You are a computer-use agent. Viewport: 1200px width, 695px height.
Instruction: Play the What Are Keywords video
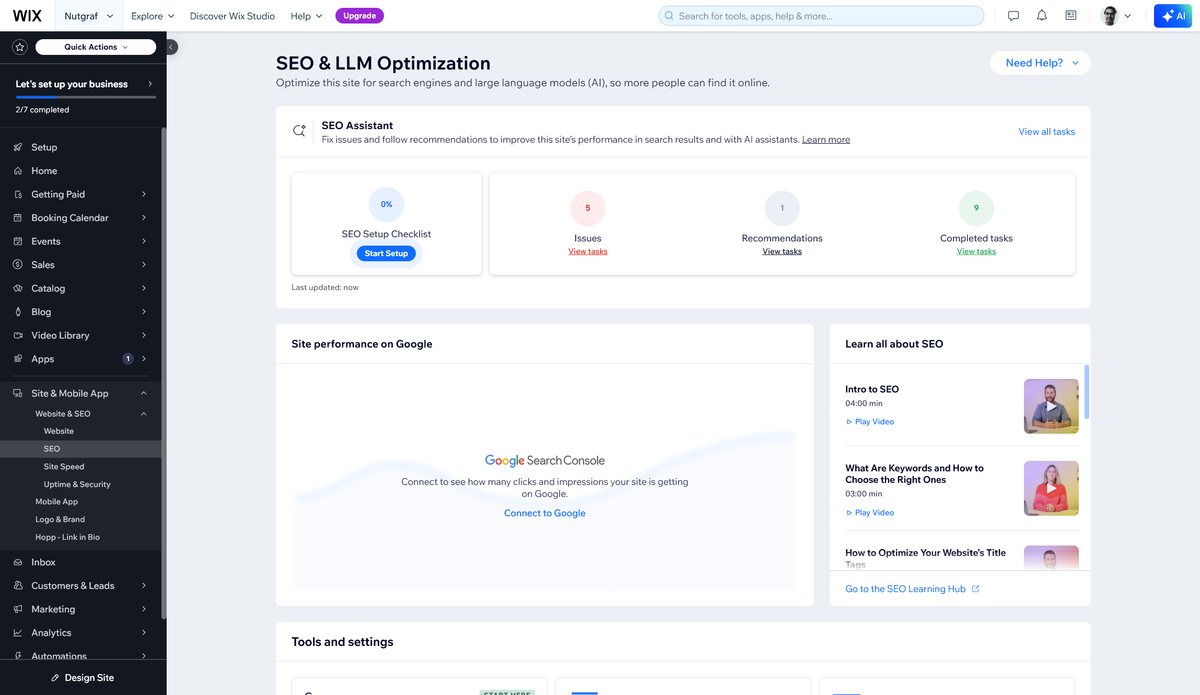tap(870, 513)
